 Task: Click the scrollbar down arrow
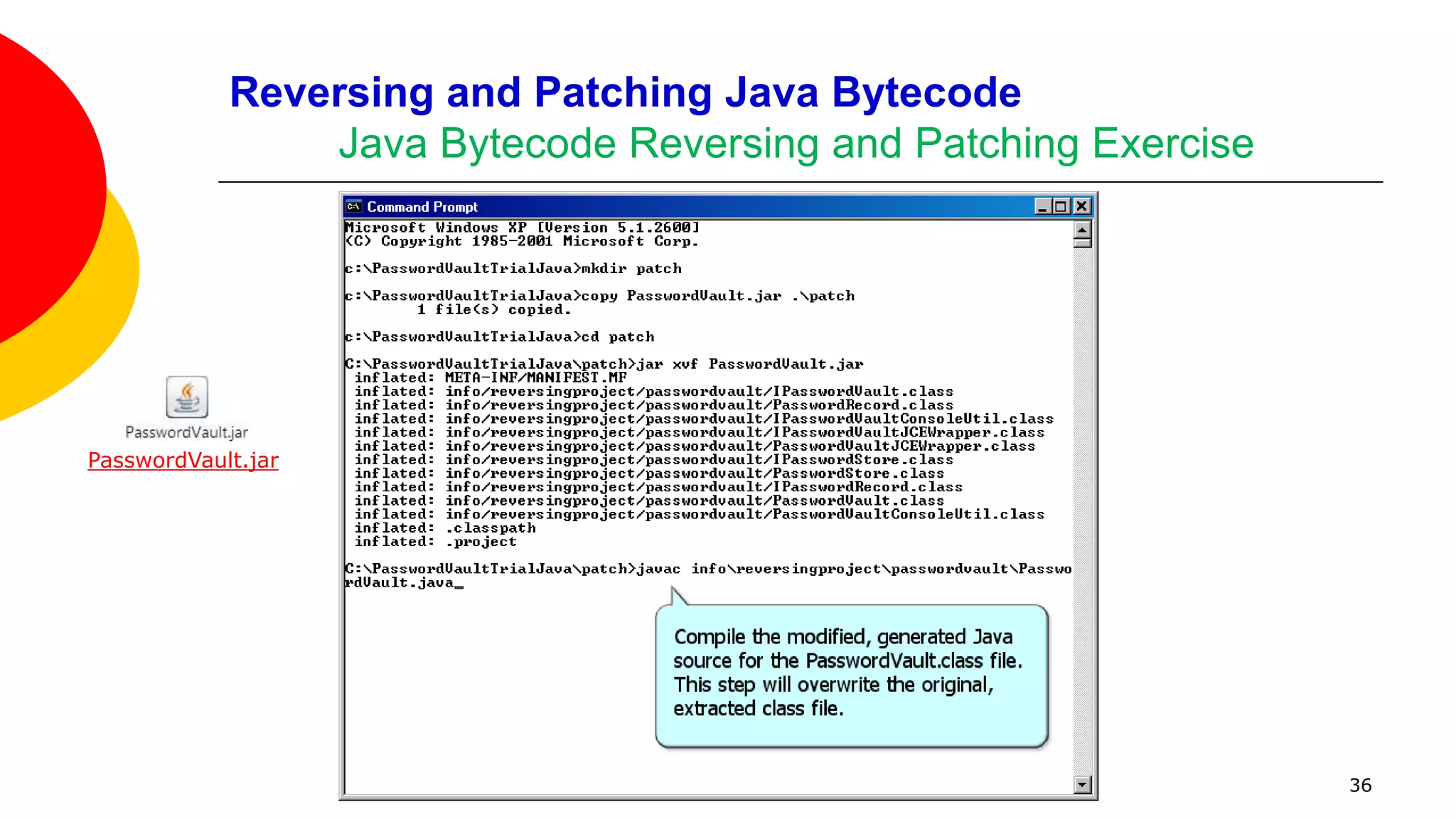point(1082,785)
